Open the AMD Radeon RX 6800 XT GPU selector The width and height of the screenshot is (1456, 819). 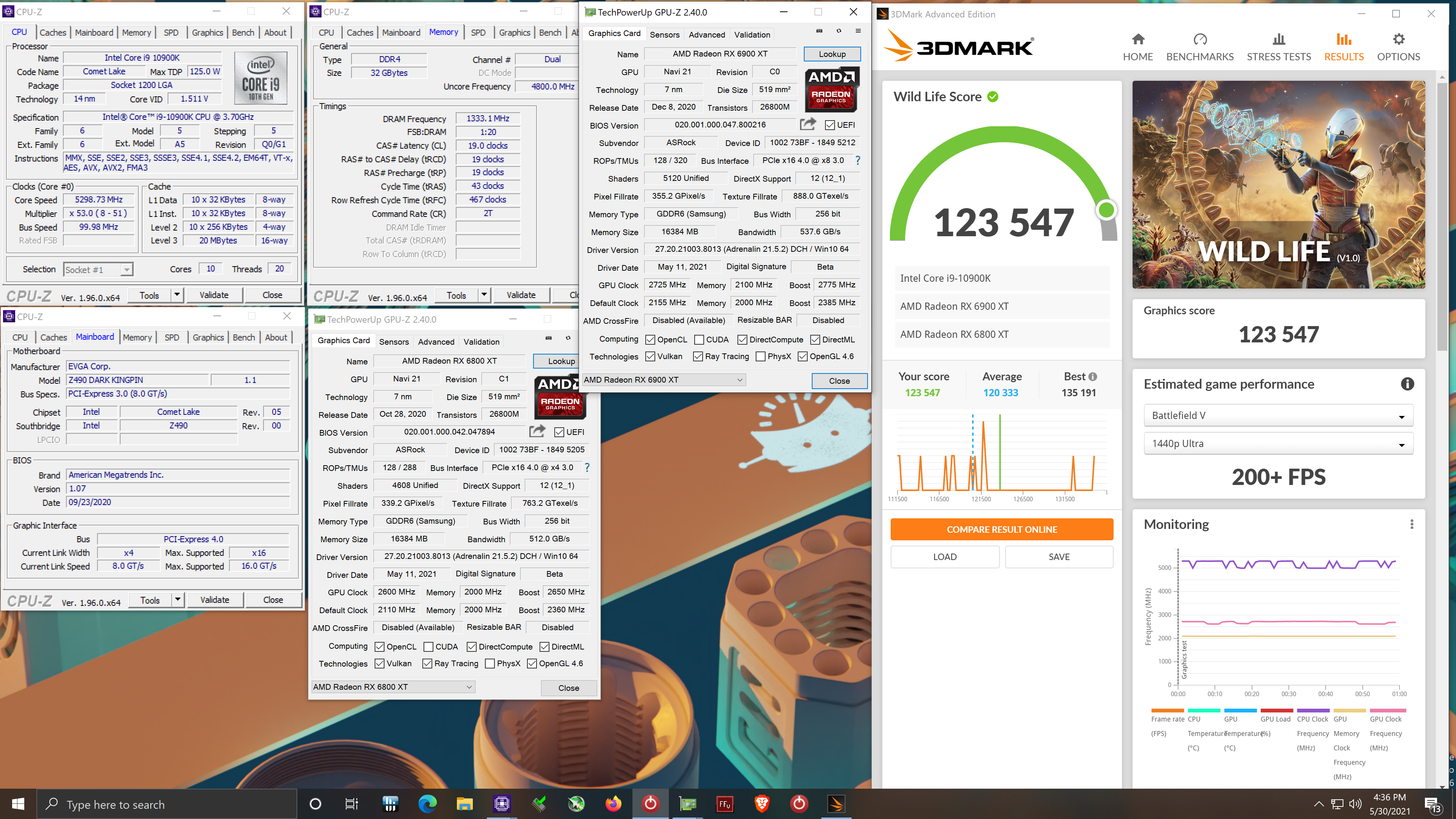pos(393,687)
